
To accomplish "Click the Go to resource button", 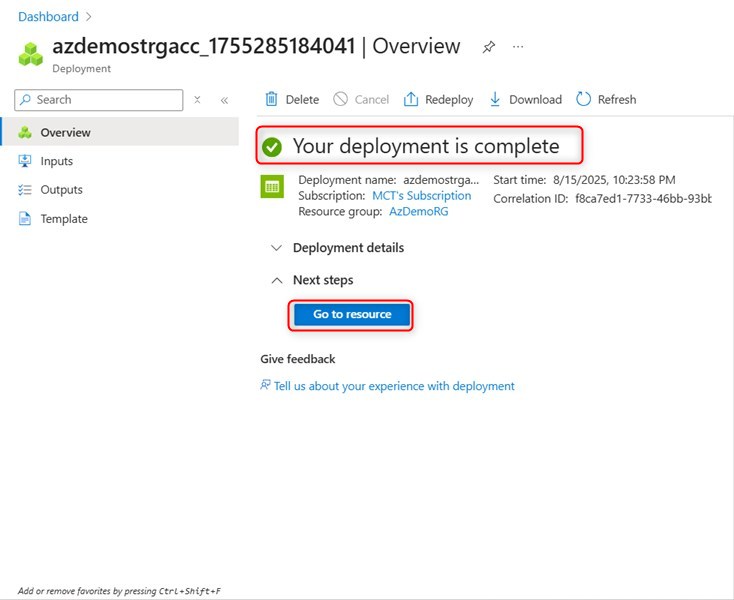I will (x=352, y=315).
